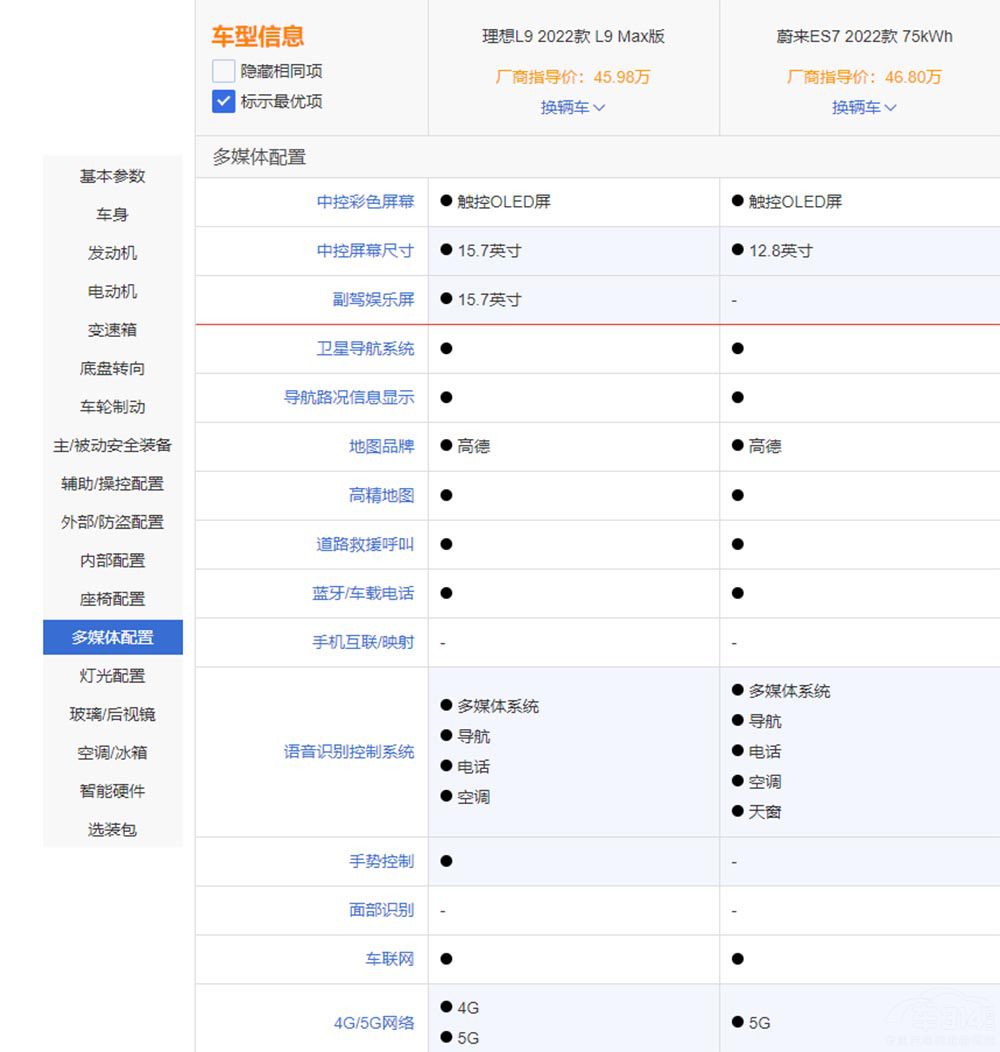Open 智能硬件 sidebar section

113,791
